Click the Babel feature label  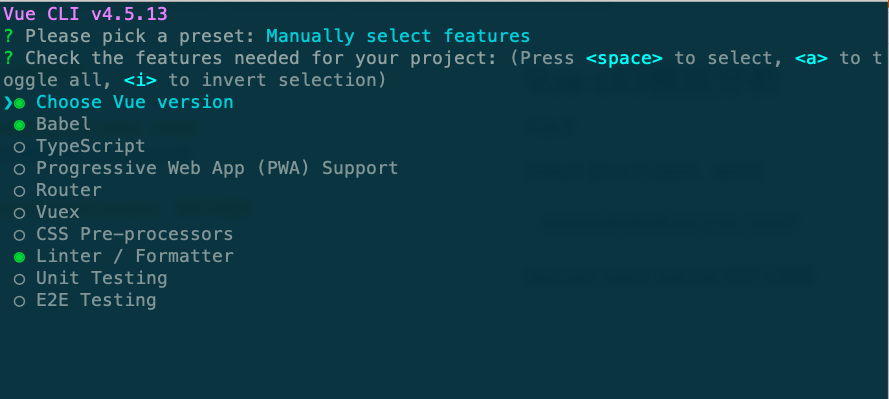tap(64, 124)
